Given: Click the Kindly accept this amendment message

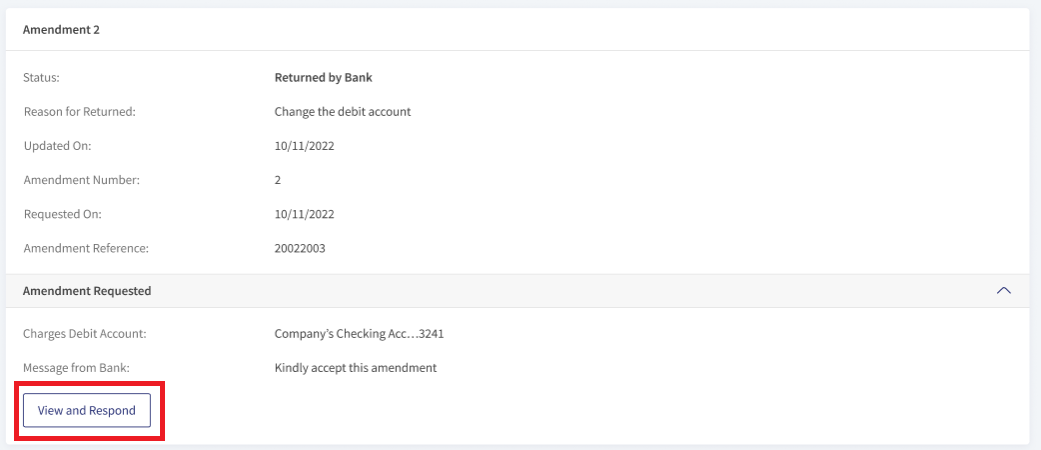Looking at the screenshot, I should (x=355, y=368).
